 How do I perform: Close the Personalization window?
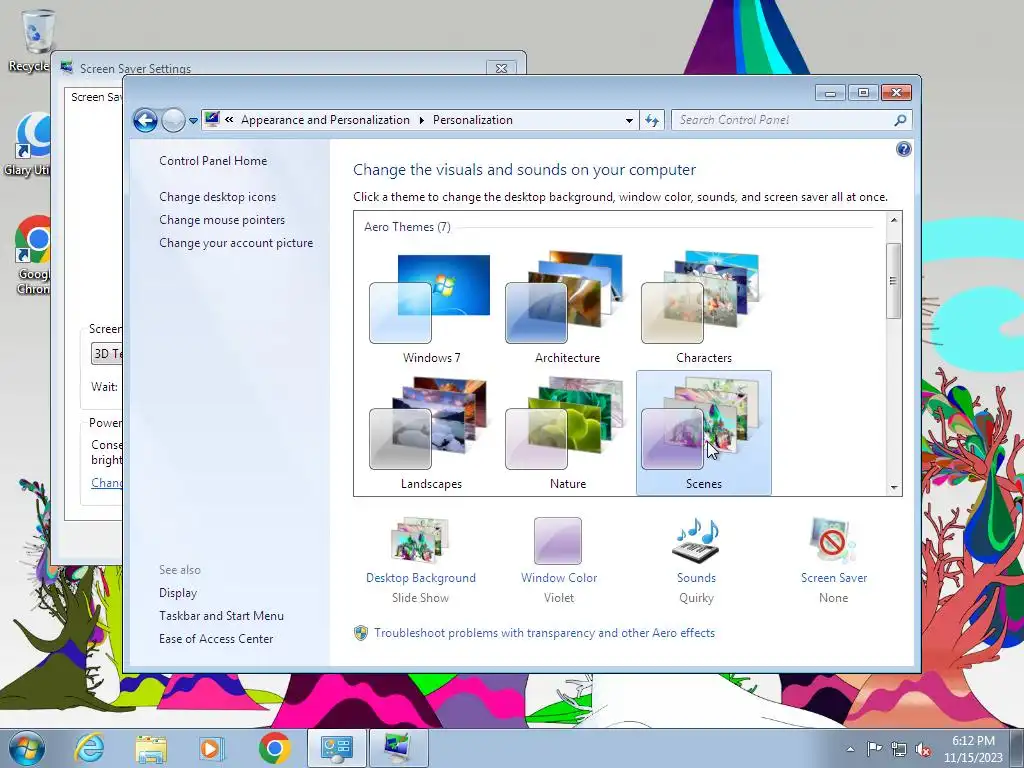896,93
